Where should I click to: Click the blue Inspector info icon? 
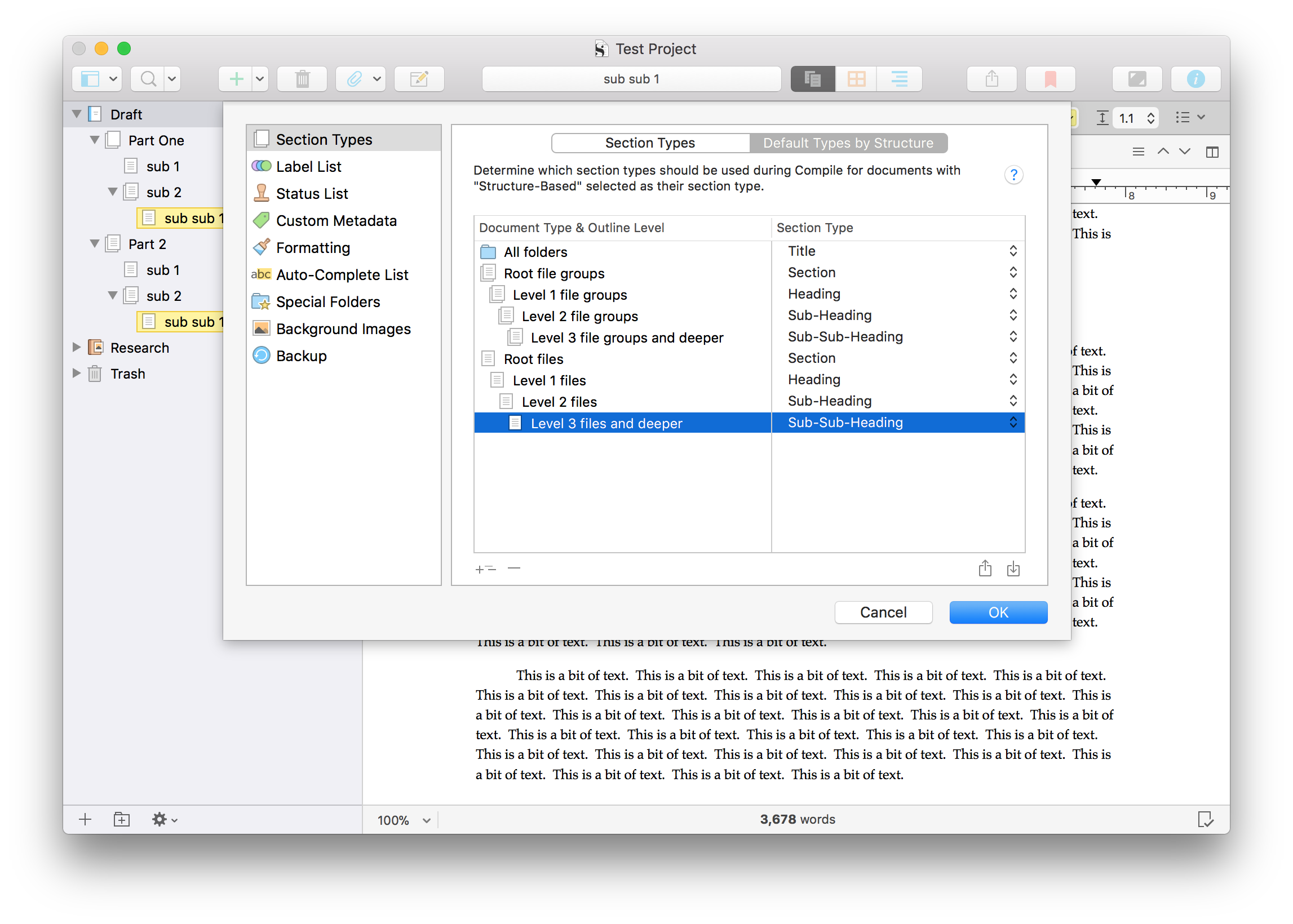1195,78
